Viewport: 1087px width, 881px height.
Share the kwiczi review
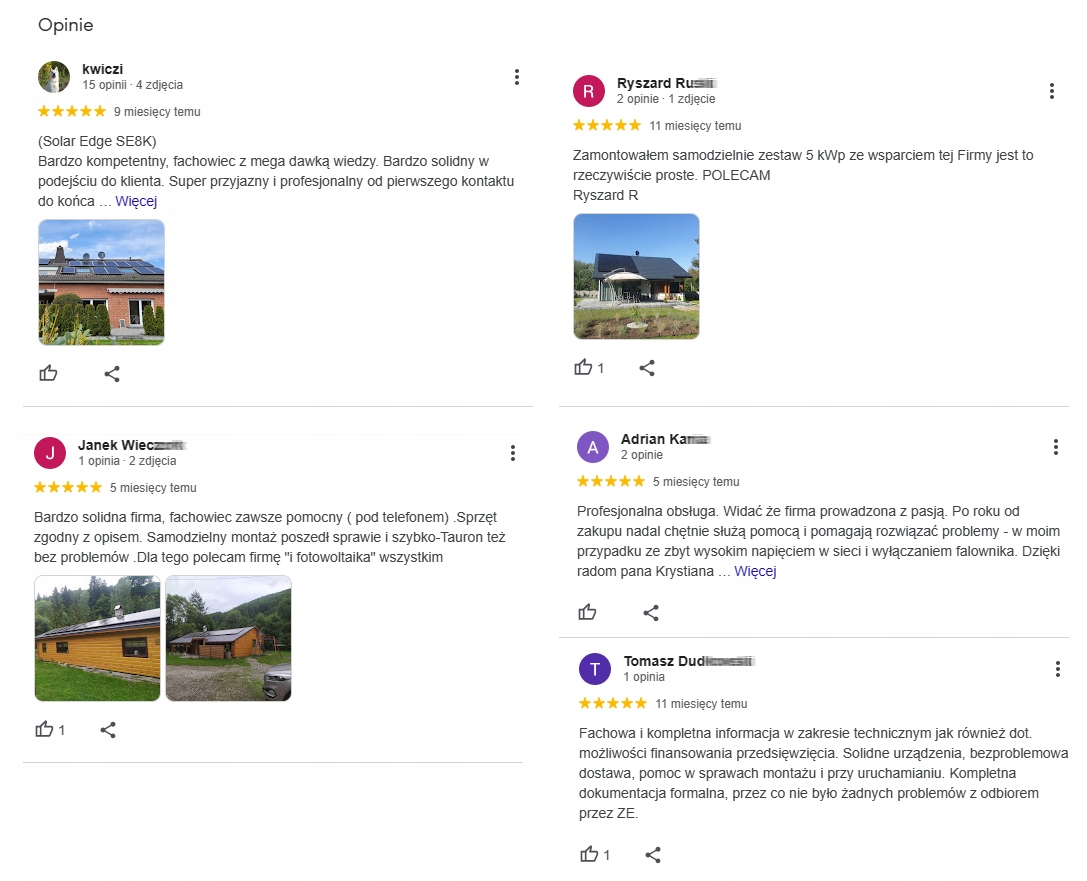tap(112, 373)
